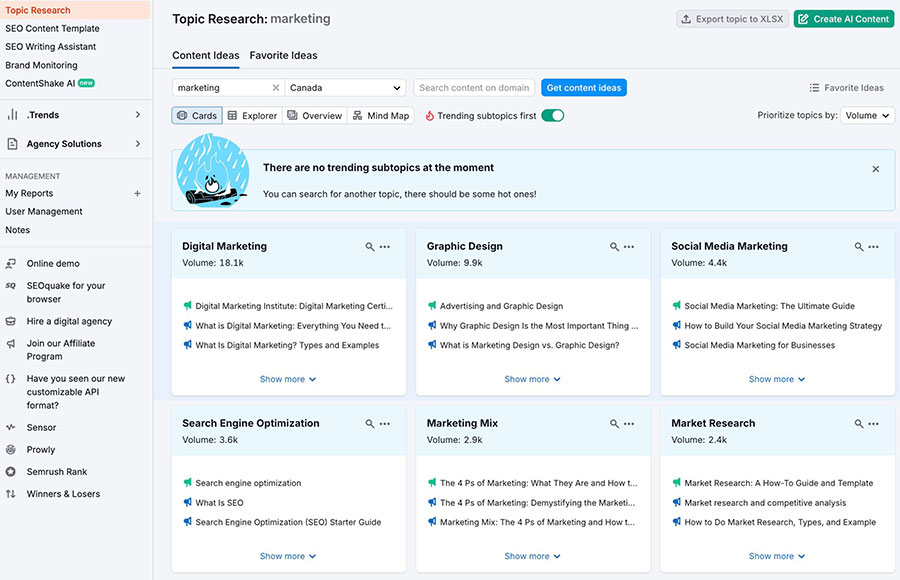The width and height of the screenshot is (900, 580).
Task: Open more options on Graphic Design card
Action: pyautogui.click(x=629, y=247)
